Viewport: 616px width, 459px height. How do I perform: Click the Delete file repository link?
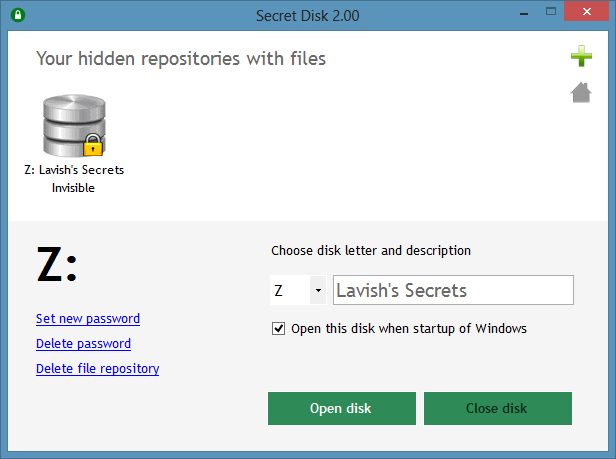tap(97, 369)
